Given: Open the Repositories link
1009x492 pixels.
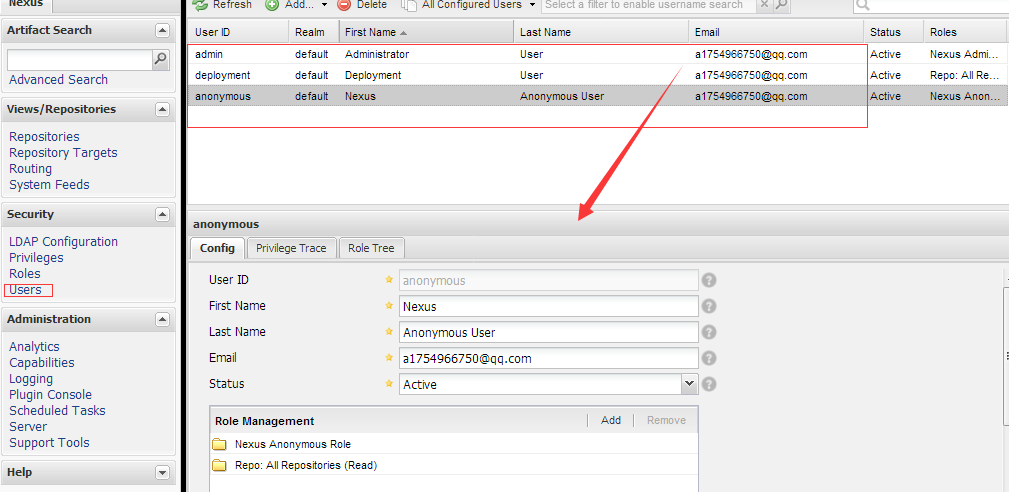Looking at the screenshot, I should (x=44, y=137).
